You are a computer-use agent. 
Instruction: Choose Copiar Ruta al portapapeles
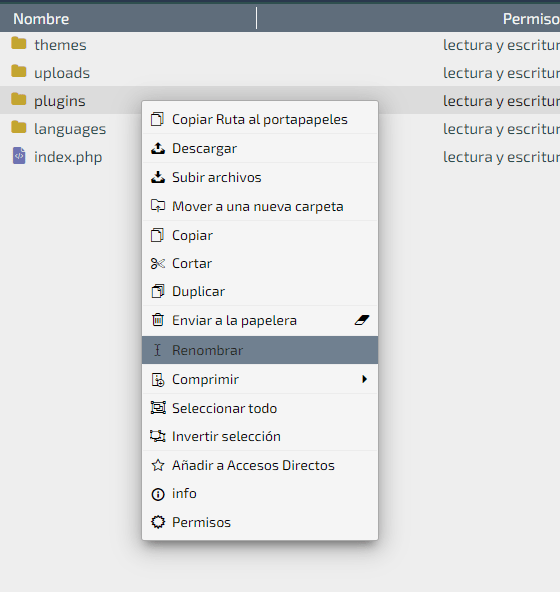click(260, 119)
